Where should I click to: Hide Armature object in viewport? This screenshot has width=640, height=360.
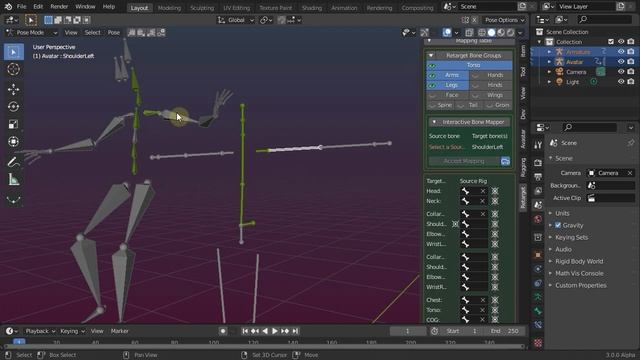pos(621,52)
